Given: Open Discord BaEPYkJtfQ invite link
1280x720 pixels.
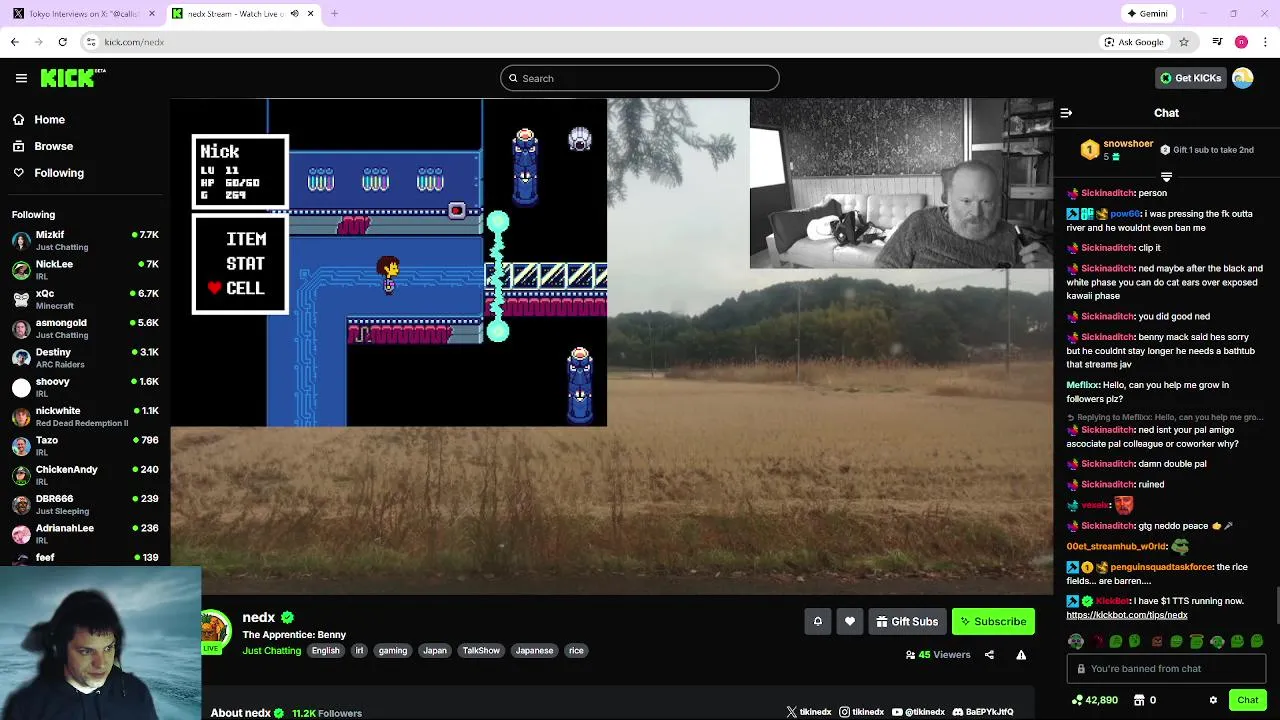Looking at the screenshot, I should (x=983, y=712).
